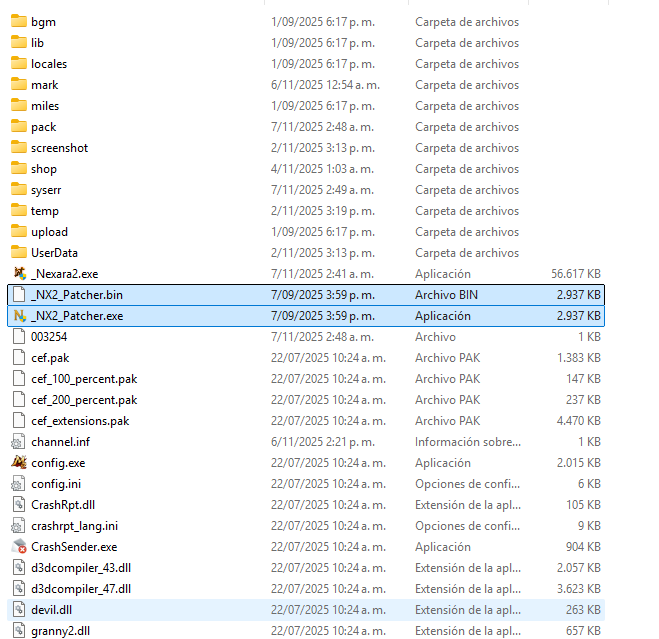659x639 pixels.
Task: Select the UserData folder name
Action: coord(54,253)
